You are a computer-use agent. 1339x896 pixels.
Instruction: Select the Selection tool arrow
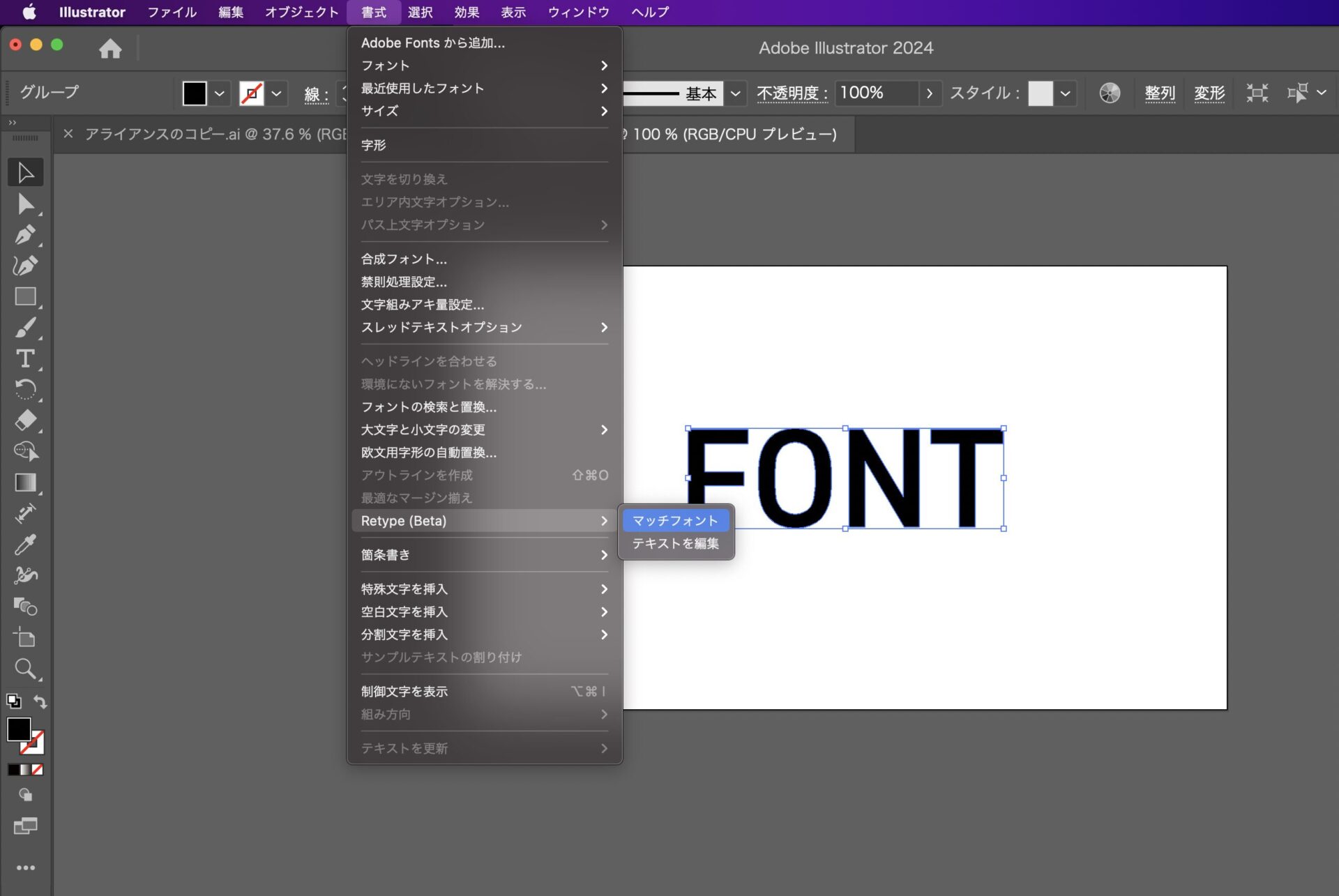(x=26, y=172)
